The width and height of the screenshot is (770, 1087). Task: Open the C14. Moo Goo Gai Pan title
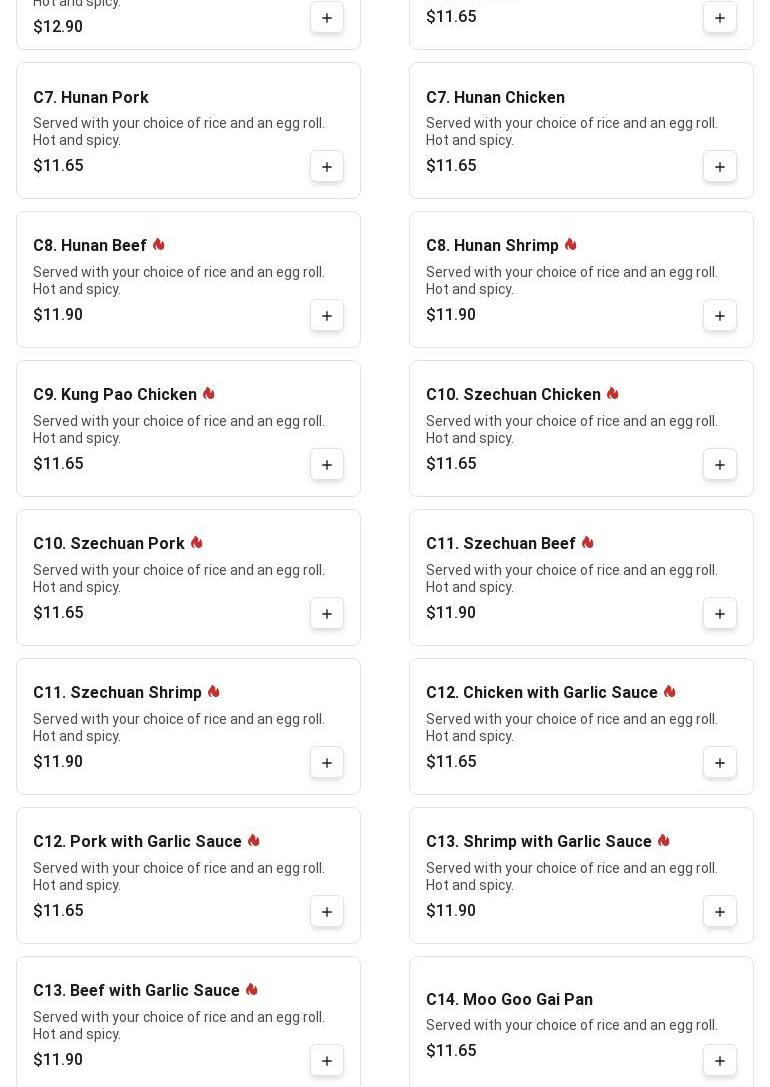coord(509,999)
